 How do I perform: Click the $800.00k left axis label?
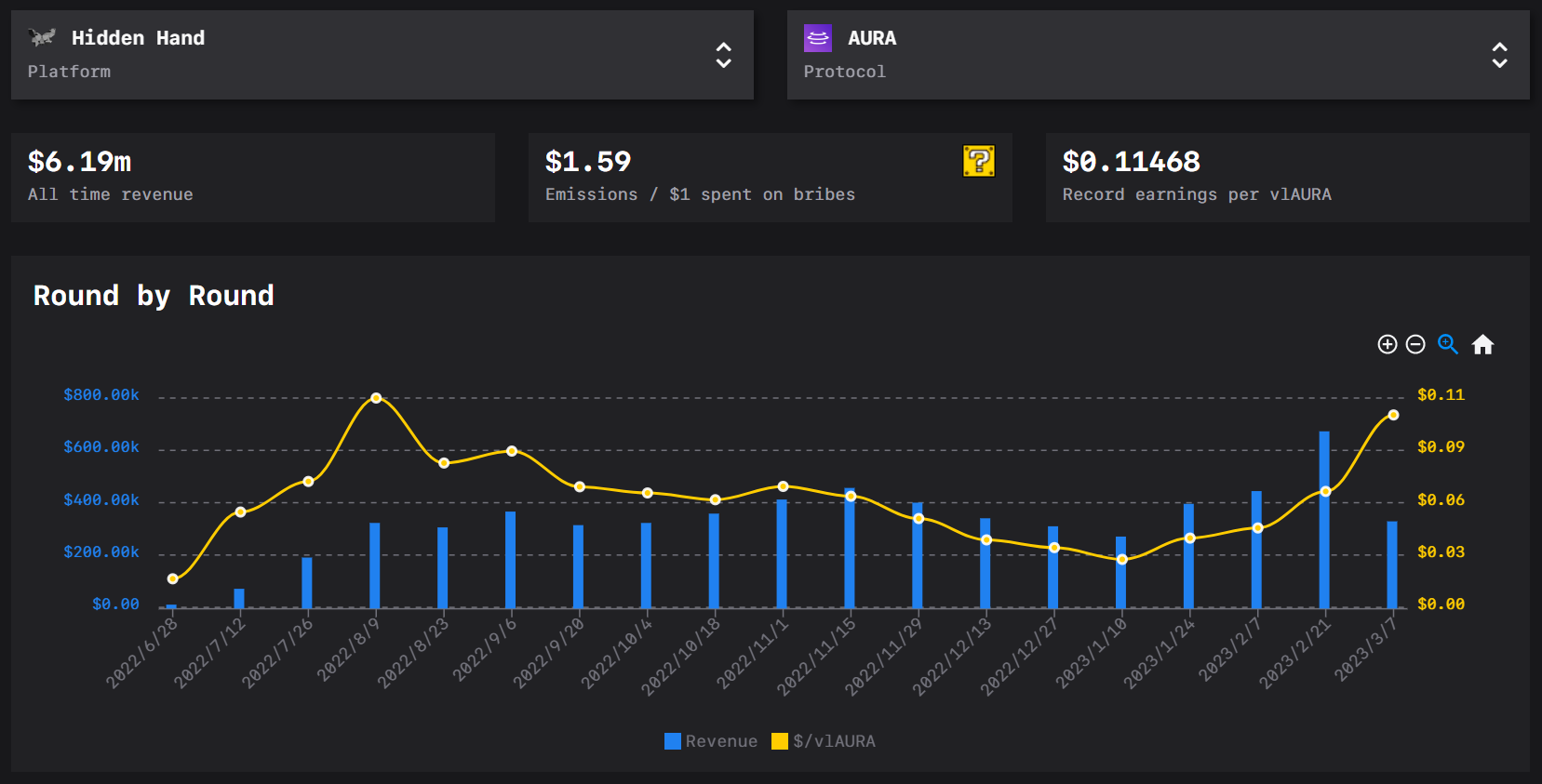coord(101,395)
